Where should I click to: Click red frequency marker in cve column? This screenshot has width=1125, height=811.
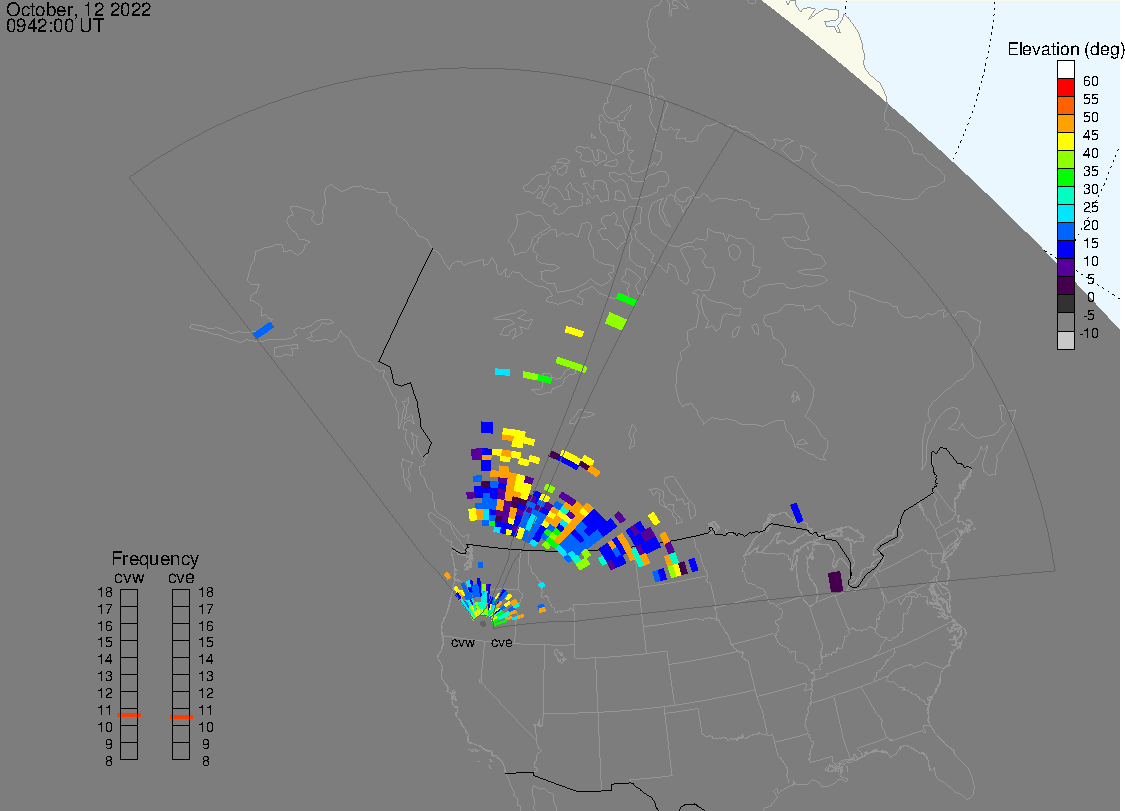click(181, 716)
